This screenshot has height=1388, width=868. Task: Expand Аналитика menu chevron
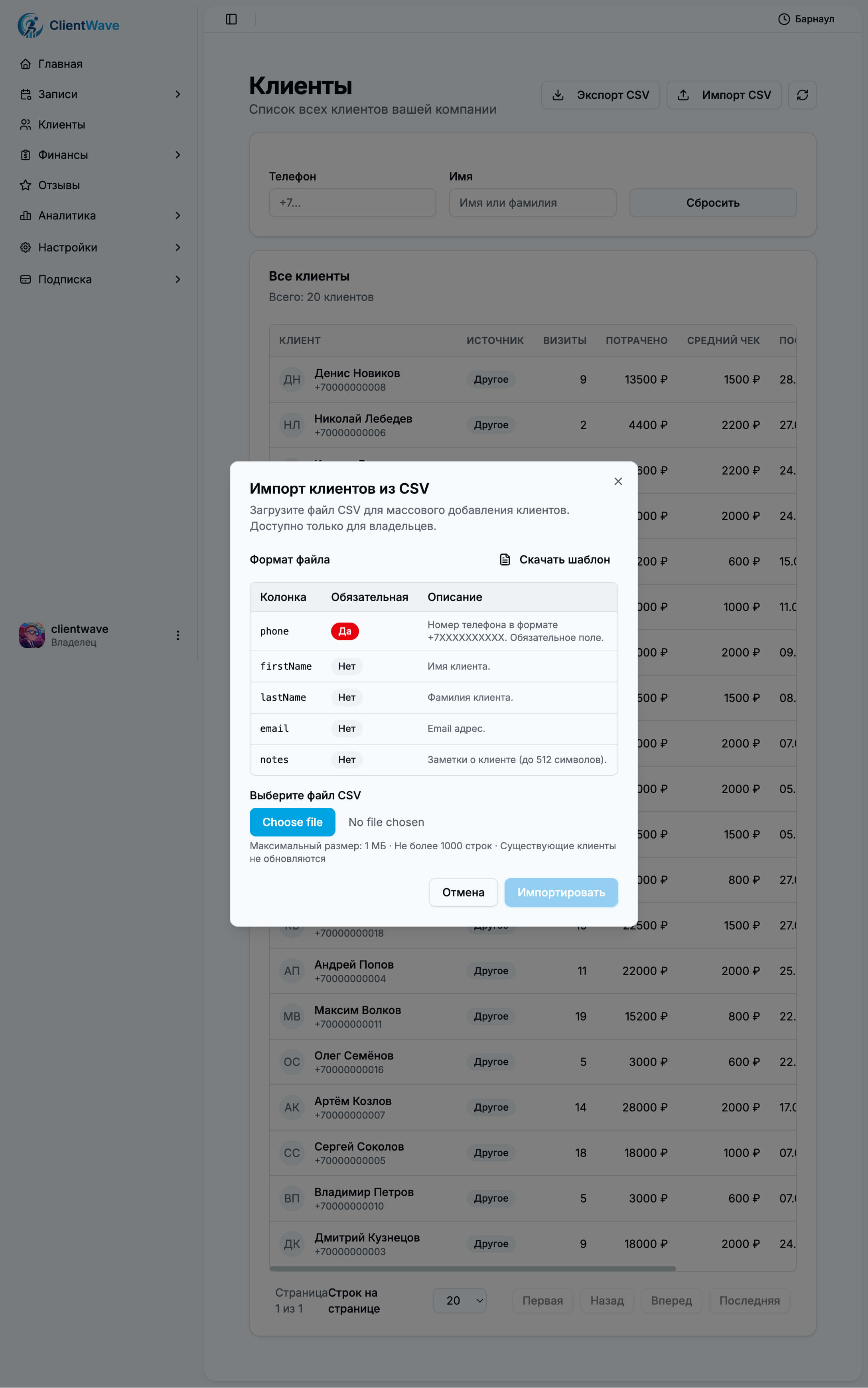178,216
